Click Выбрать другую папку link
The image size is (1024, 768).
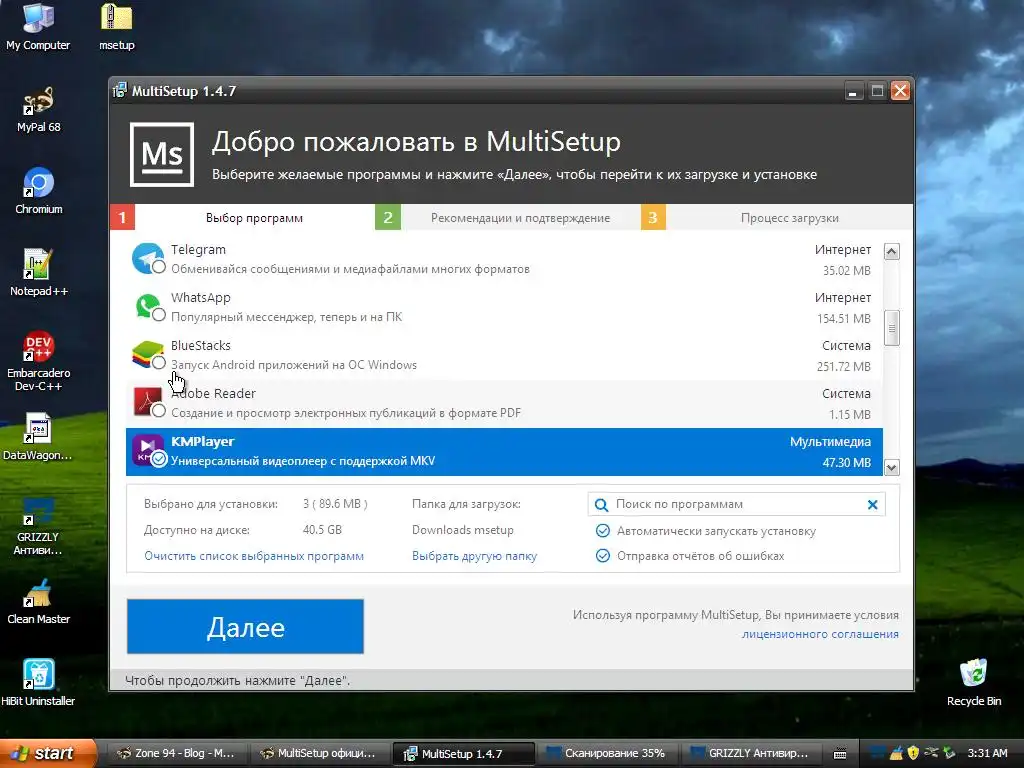(x=475, y=556)
